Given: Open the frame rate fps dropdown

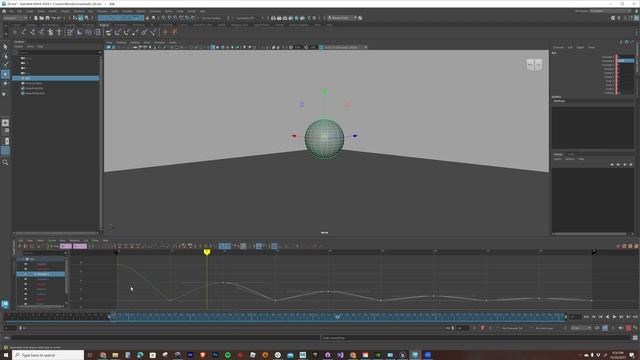Looking at the screenshot, I should (x=581, y=328).
